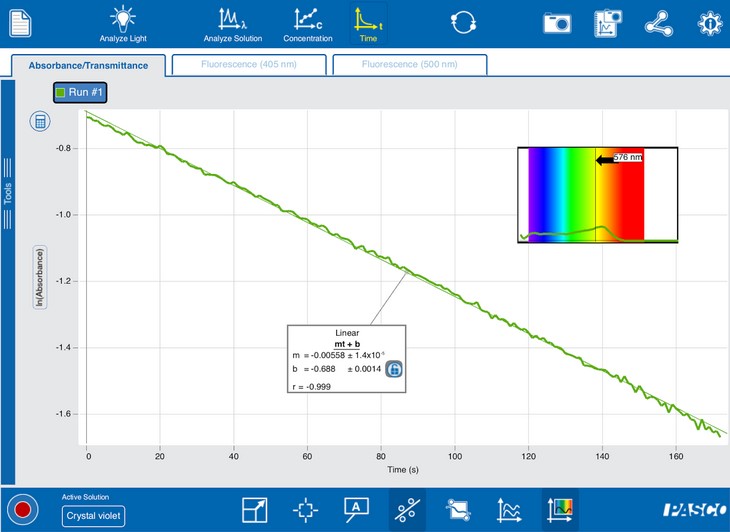730x532 pixels.
Task: Toggle the spectrum overlay graph icon
Action: [560, 510]
